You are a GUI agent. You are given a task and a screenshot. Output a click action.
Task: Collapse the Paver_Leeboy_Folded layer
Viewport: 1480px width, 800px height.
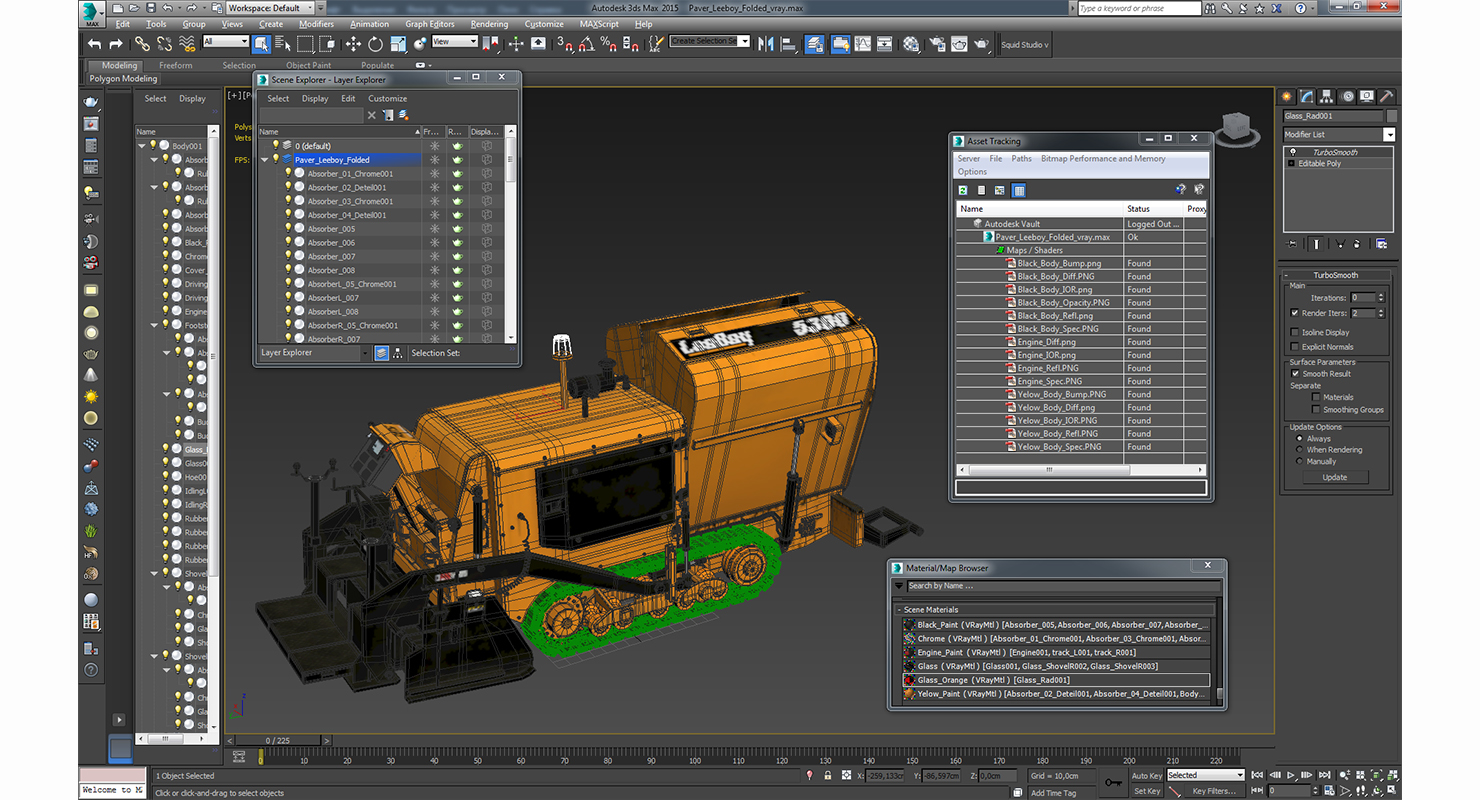coord(265,159)
